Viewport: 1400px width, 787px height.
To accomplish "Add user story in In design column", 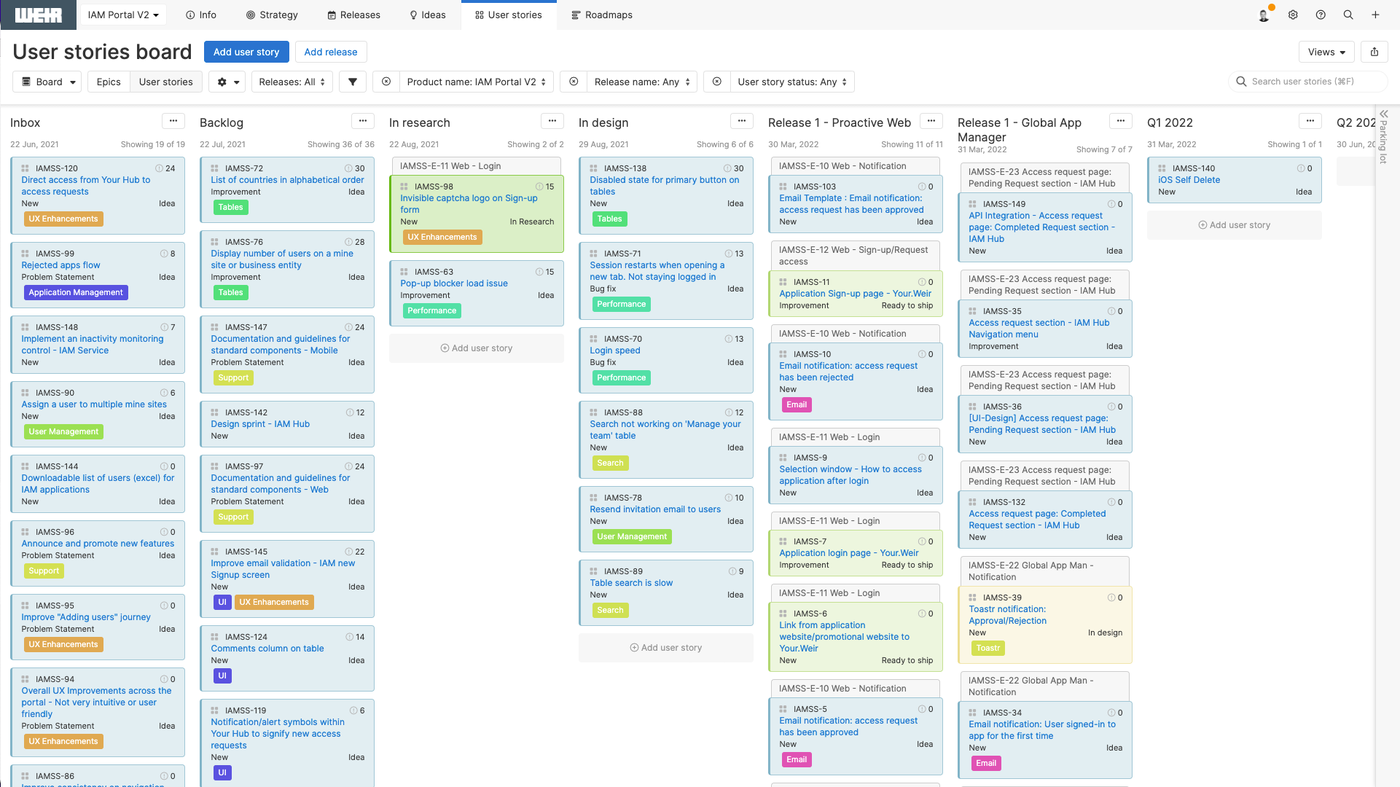I will [x=666, y=647].
